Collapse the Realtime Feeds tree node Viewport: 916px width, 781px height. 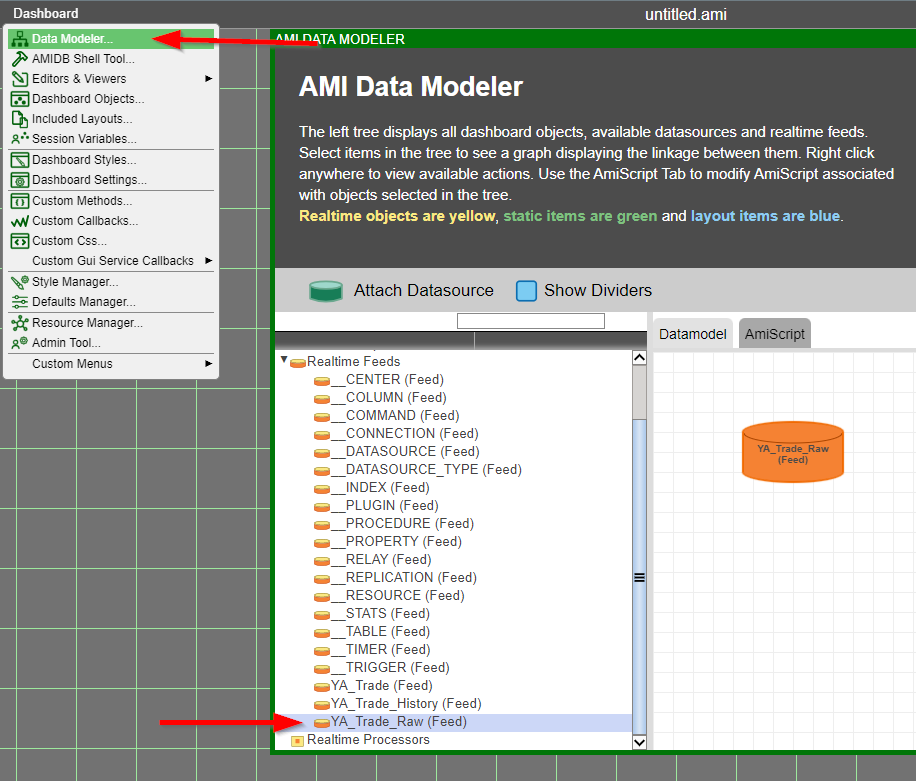click(284, 360)
